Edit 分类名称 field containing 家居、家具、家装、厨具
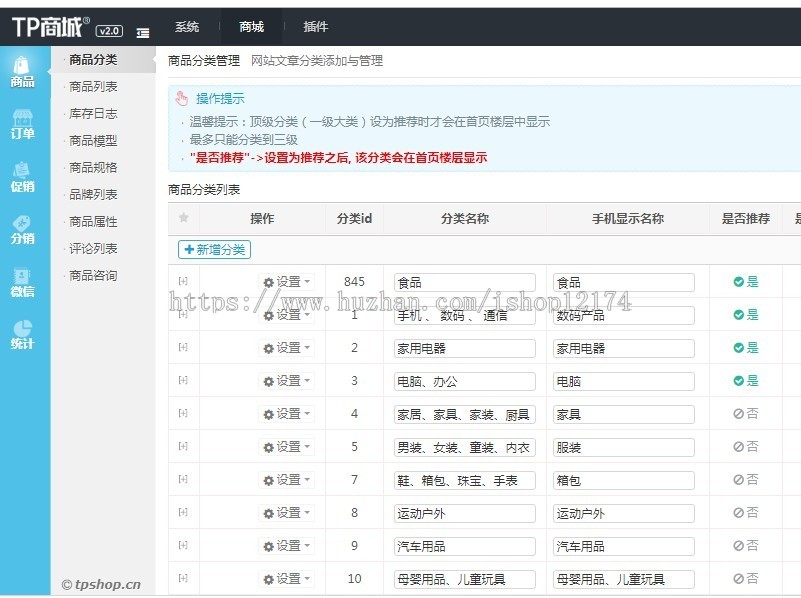801x598 pixels. tap(465, 415)
